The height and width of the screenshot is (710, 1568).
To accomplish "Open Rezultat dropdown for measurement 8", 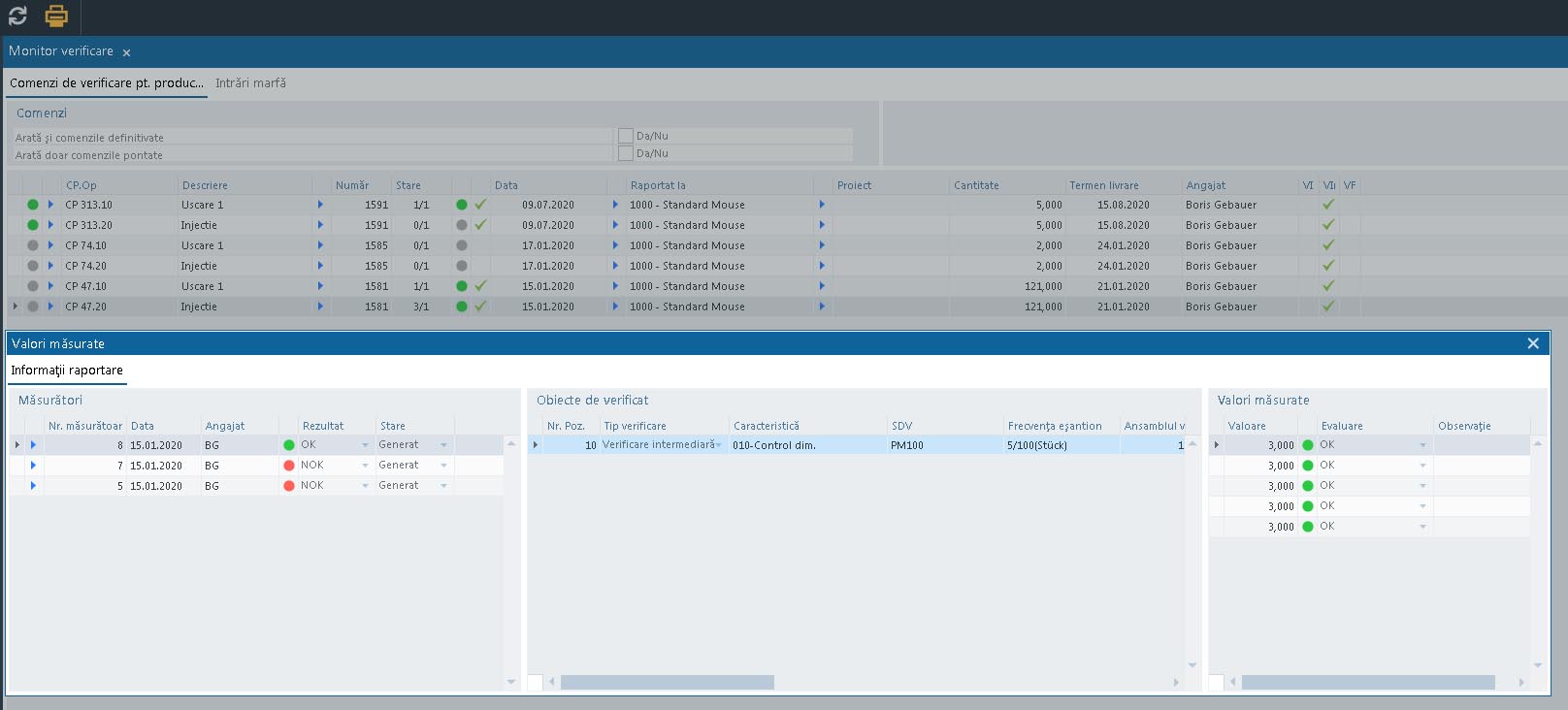I will pyautogui.click(x=365, y=445).
